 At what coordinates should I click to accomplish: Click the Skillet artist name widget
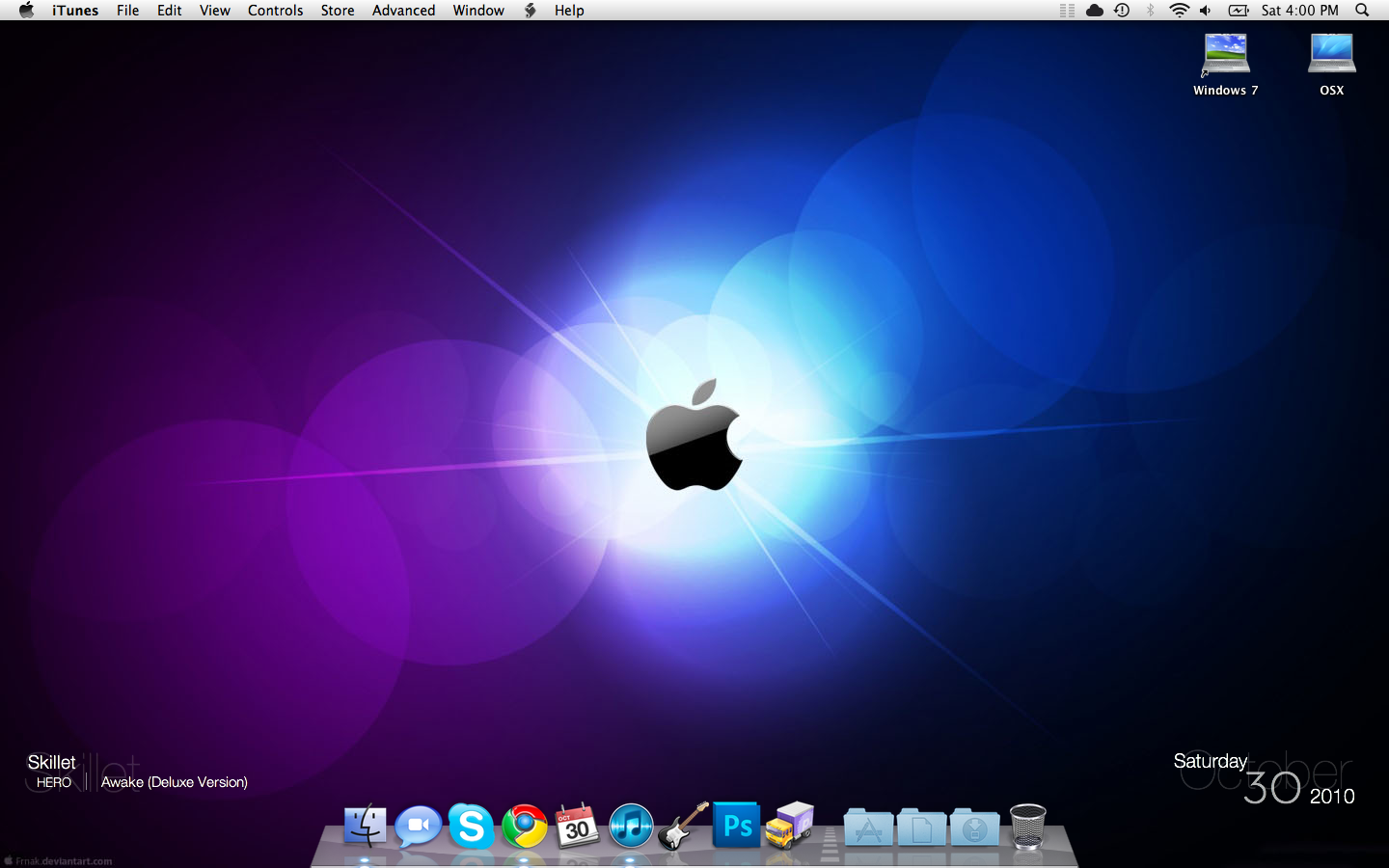click(x=51, y=762)
